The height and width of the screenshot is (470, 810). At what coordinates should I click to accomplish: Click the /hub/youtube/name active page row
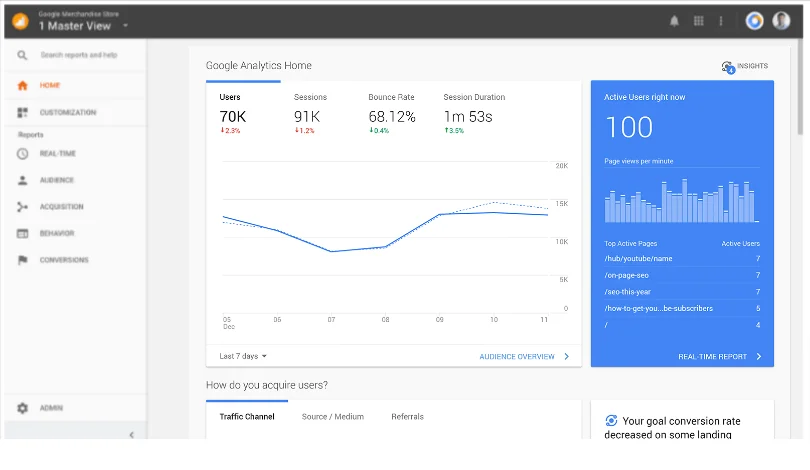tap(682, 259)
